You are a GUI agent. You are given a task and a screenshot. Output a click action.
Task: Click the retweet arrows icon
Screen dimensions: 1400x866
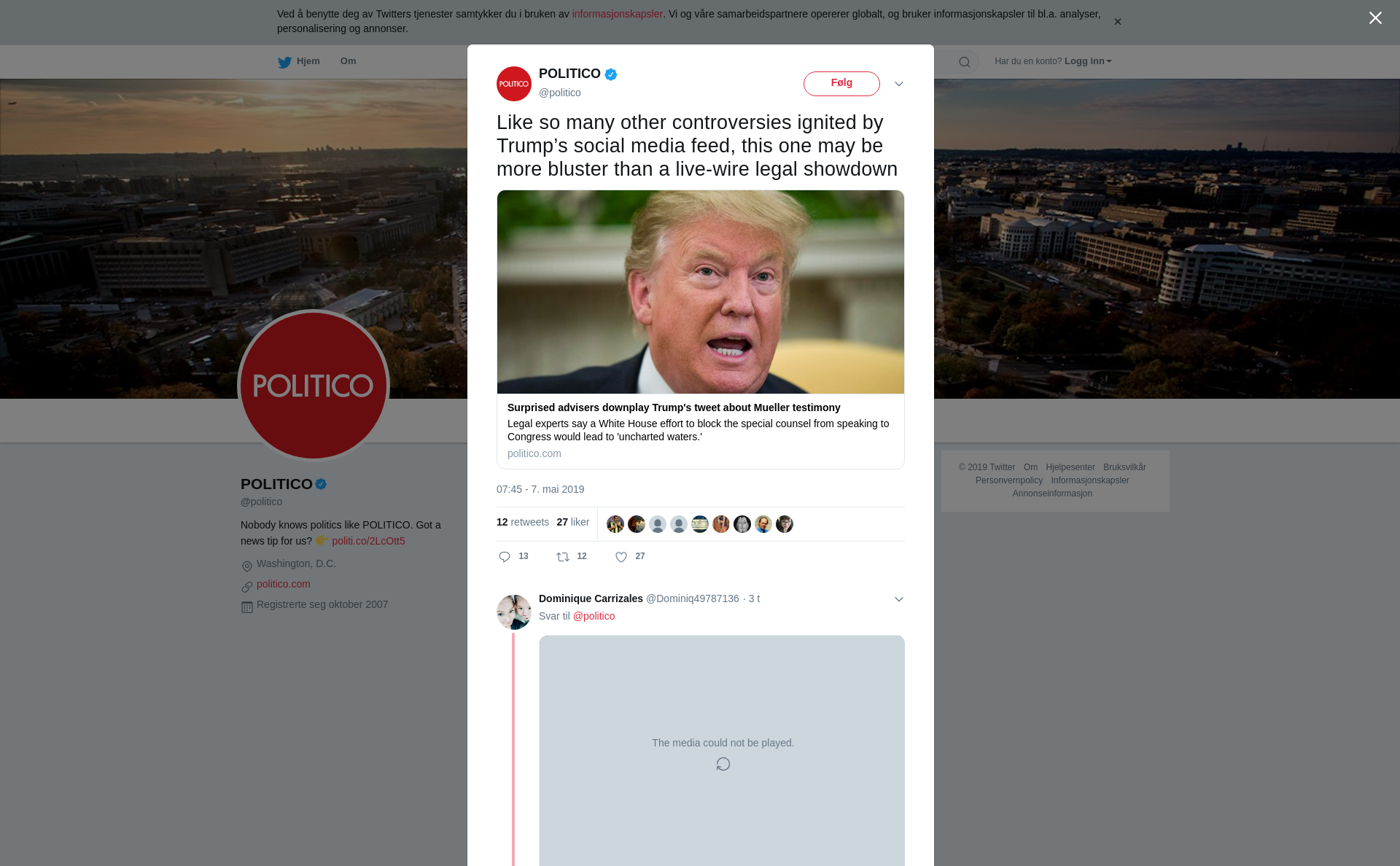563,557
